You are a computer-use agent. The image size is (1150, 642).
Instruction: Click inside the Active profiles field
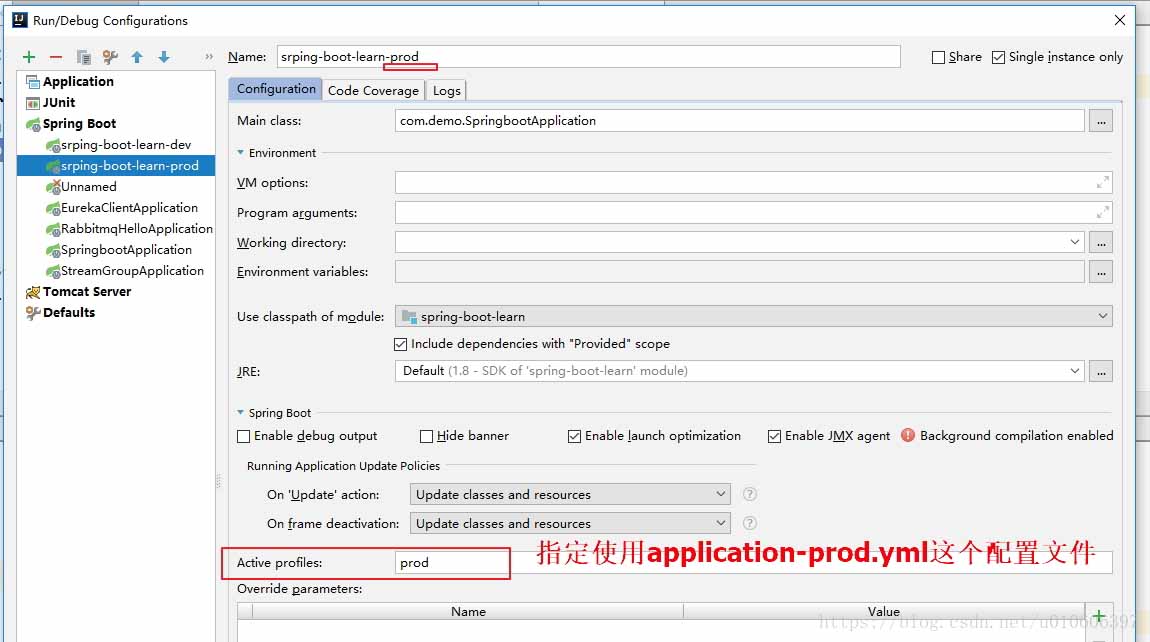pyautogui.click(x=450, y=562)
